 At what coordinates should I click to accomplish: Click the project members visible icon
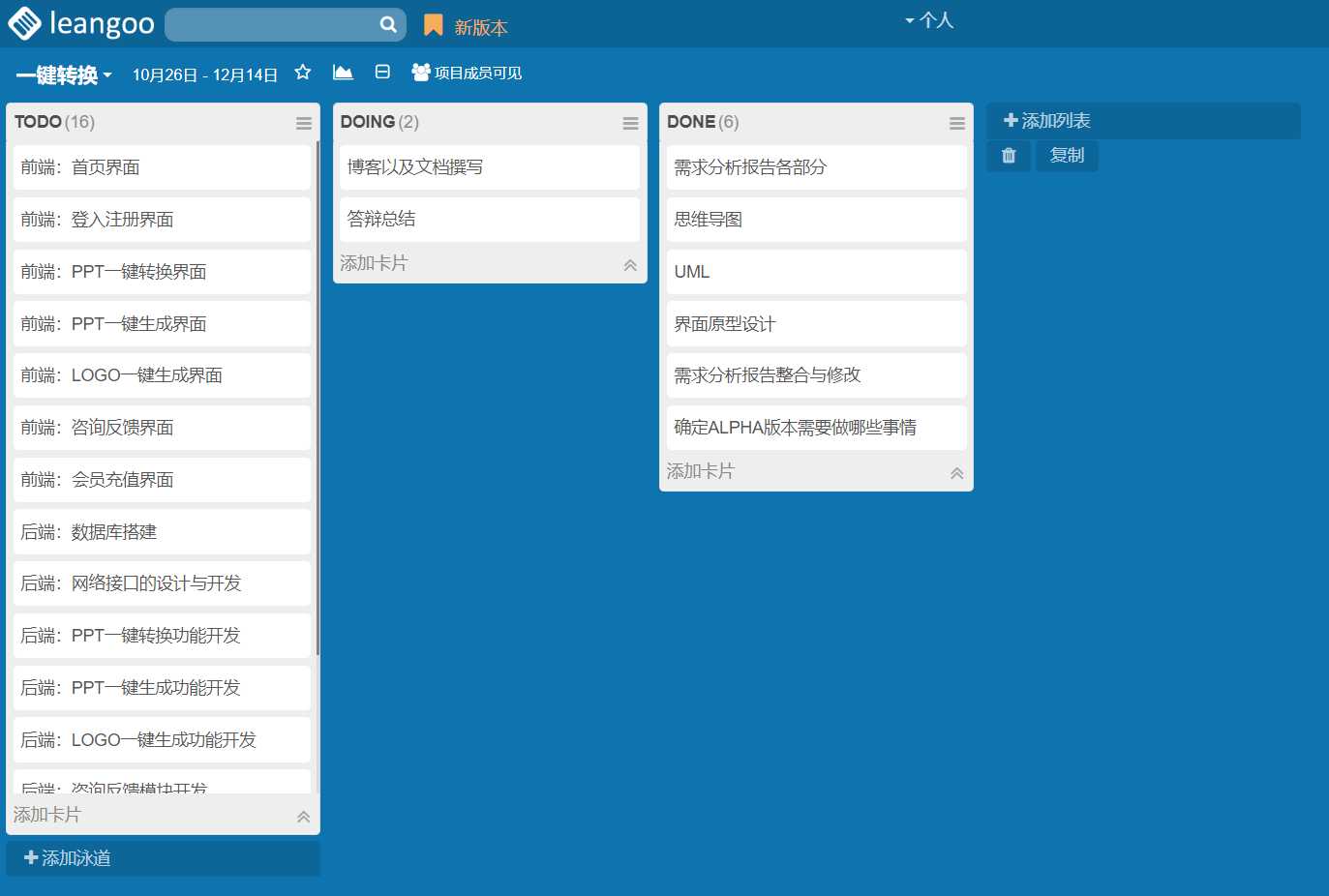pos(420,73)
